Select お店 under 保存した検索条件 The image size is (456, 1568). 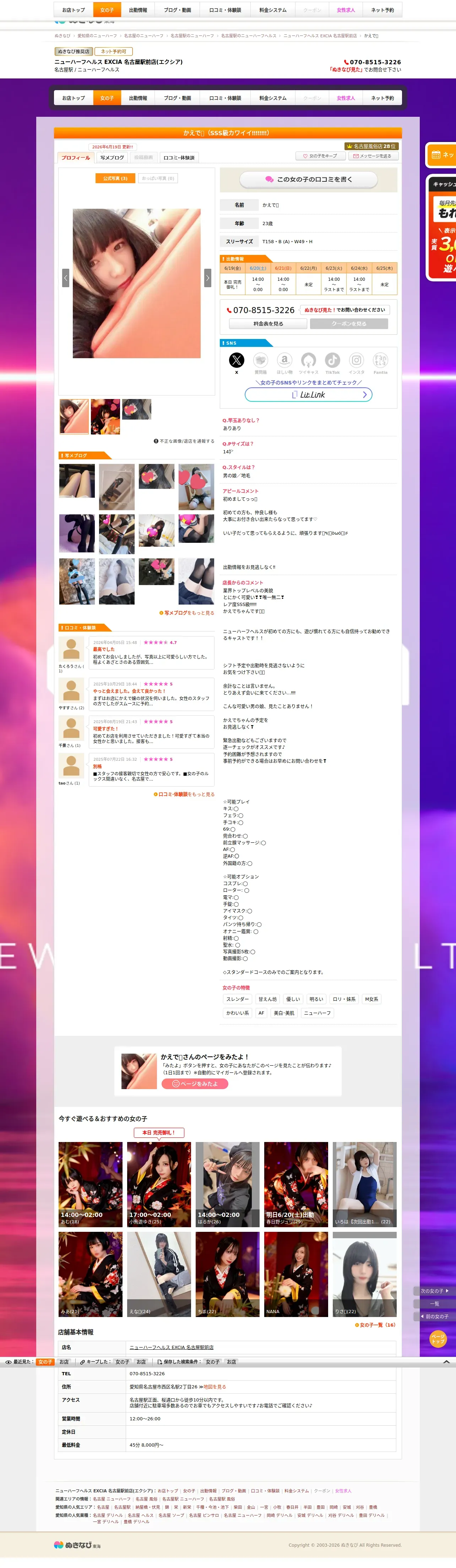click(231, 1362)
